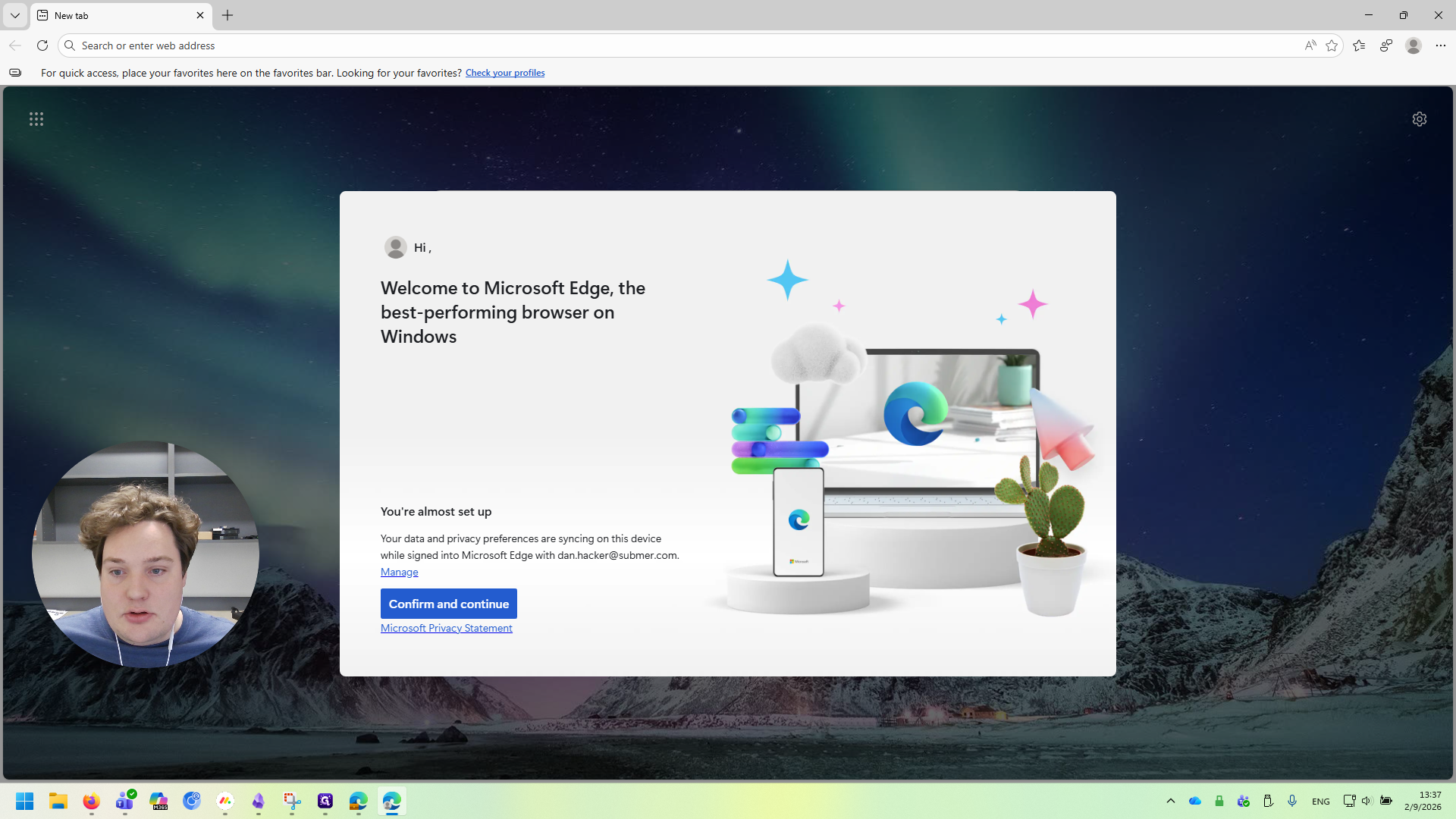
Task: Open Settings and more ellipsis menu
Action: [x=1441, y=45]
